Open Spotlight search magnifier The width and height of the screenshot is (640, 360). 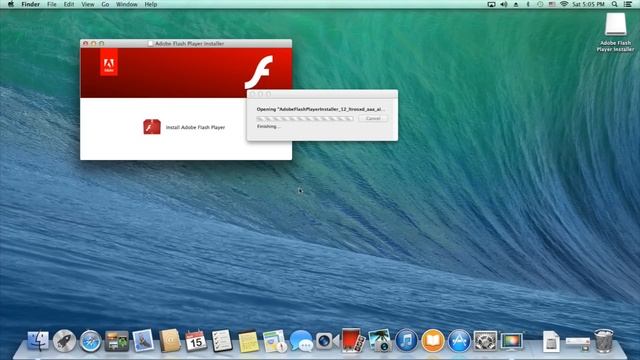click(x=615, y=4)
